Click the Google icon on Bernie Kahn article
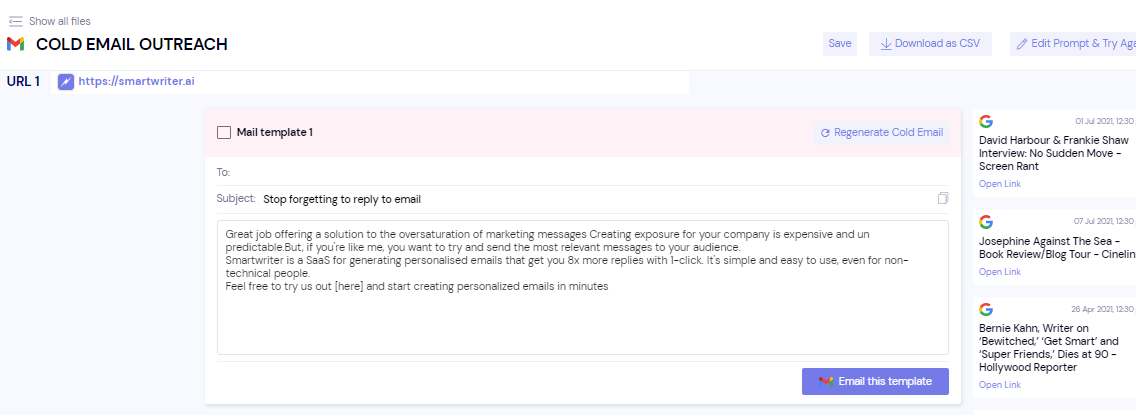The image size is (1136, 415). coord(986,309)
